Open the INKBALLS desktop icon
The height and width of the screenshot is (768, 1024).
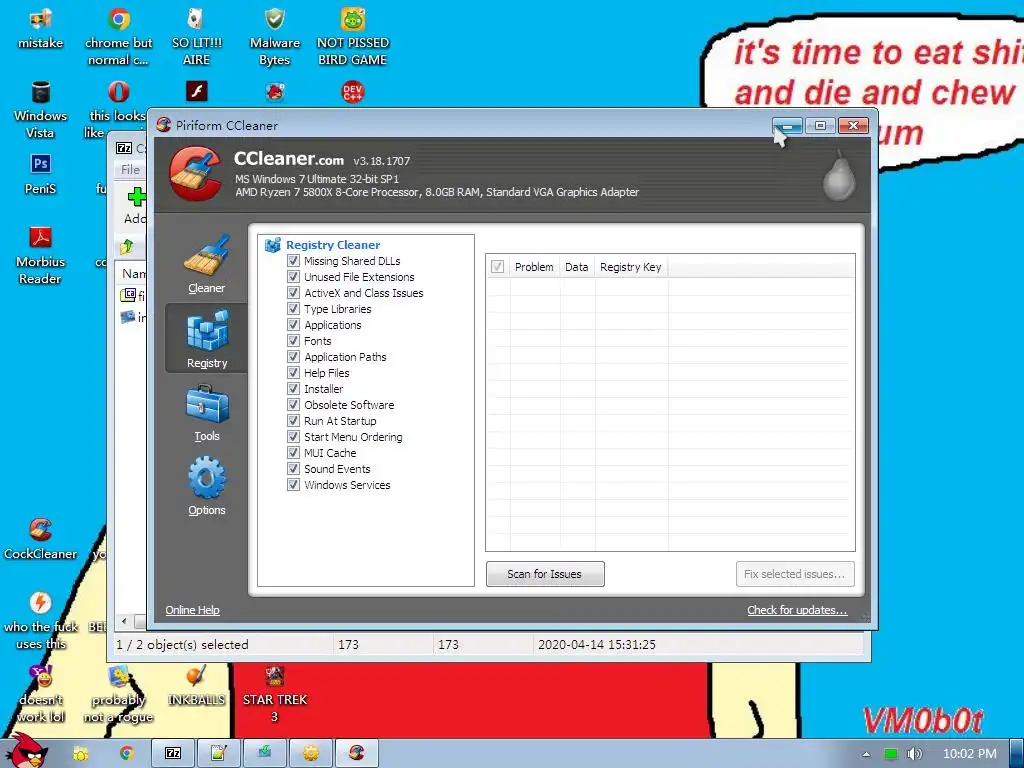(x=196, y=686)
